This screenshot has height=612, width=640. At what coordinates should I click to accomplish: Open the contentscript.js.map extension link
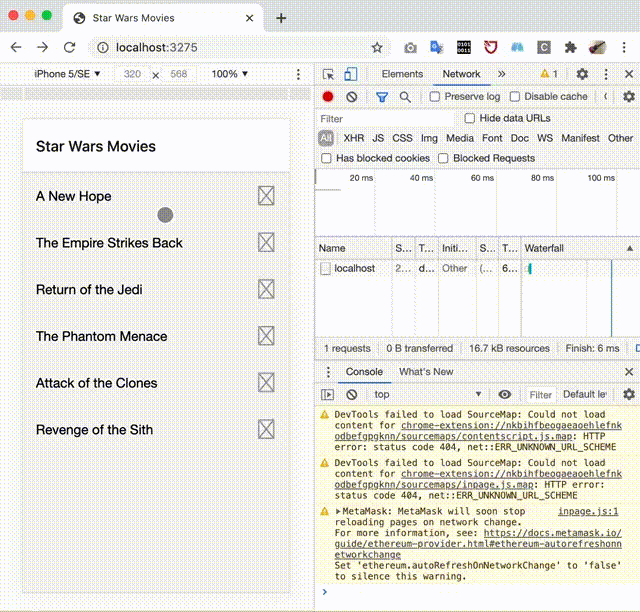(478, 431)
